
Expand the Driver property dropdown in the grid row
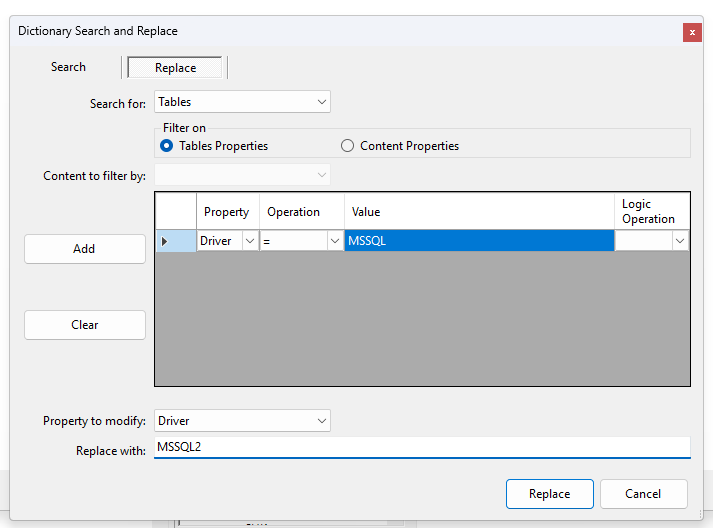coord(250,241)
